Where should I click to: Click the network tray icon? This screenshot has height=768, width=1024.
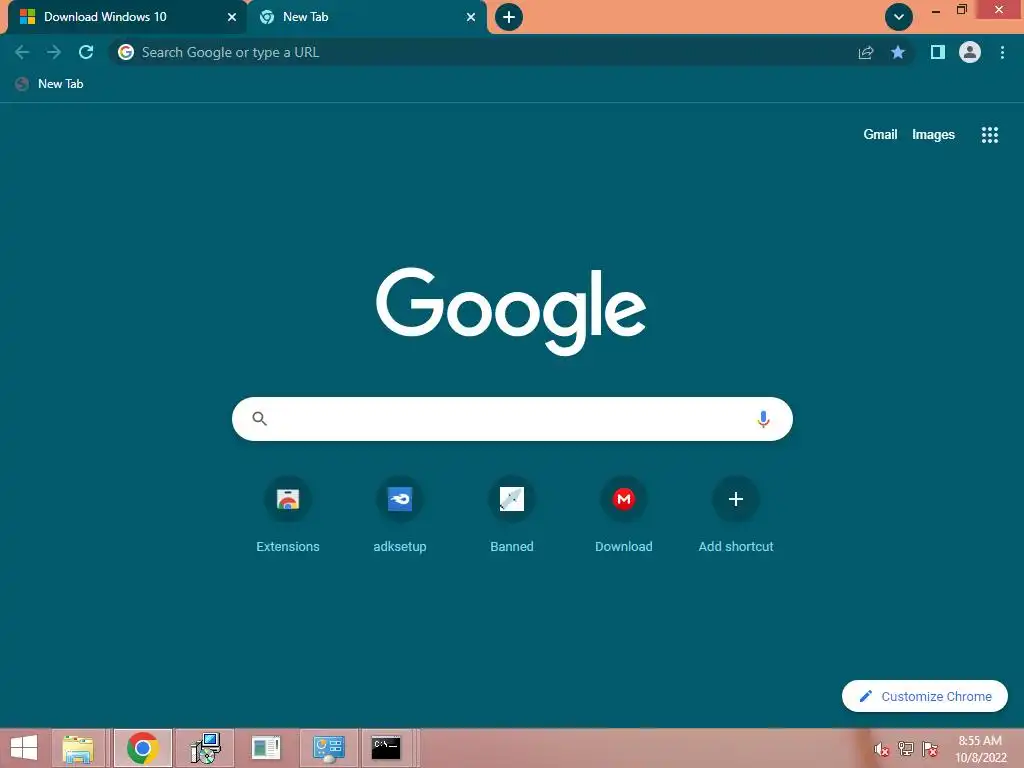tap(905, 749)
